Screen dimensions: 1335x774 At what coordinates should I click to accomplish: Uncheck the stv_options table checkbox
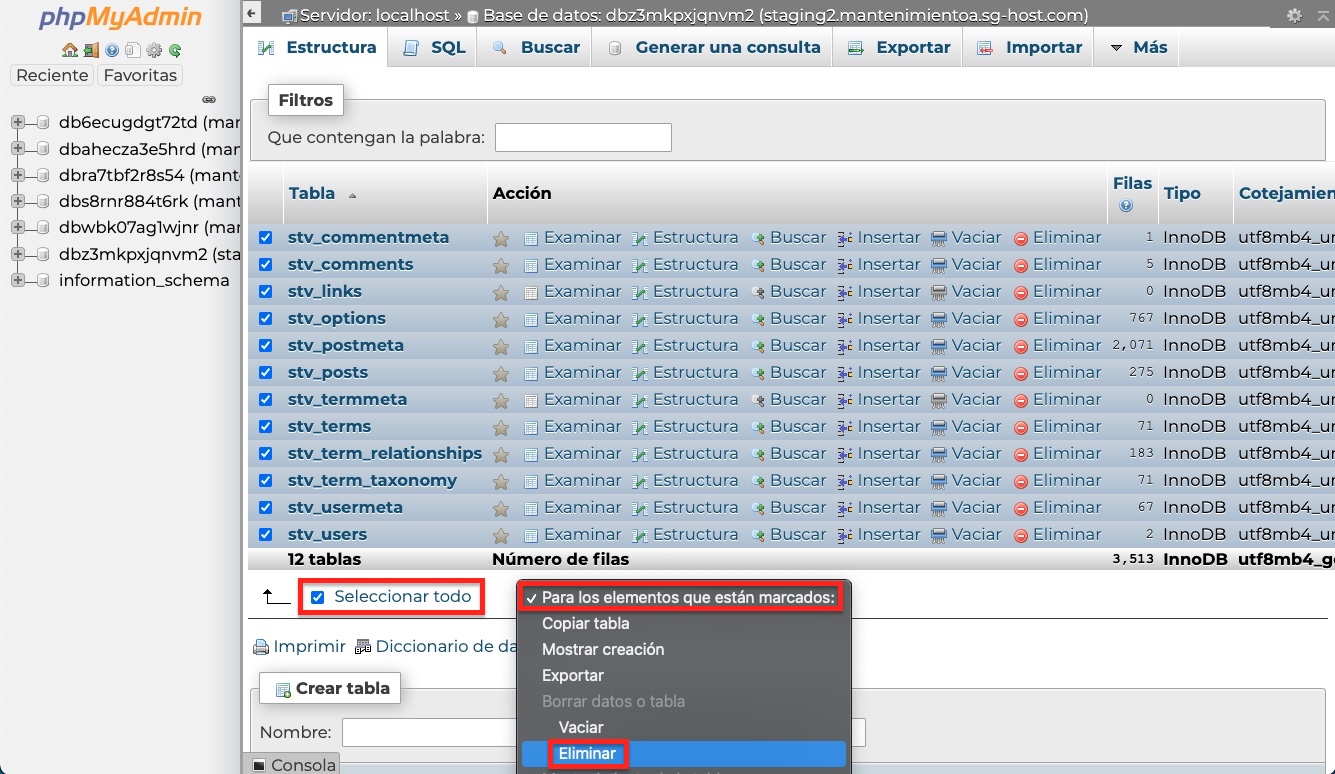[264, 318]
